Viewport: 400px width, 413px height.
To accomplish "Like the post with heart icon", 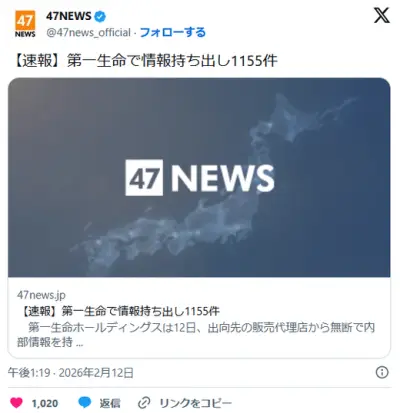I will coord(16,403).
